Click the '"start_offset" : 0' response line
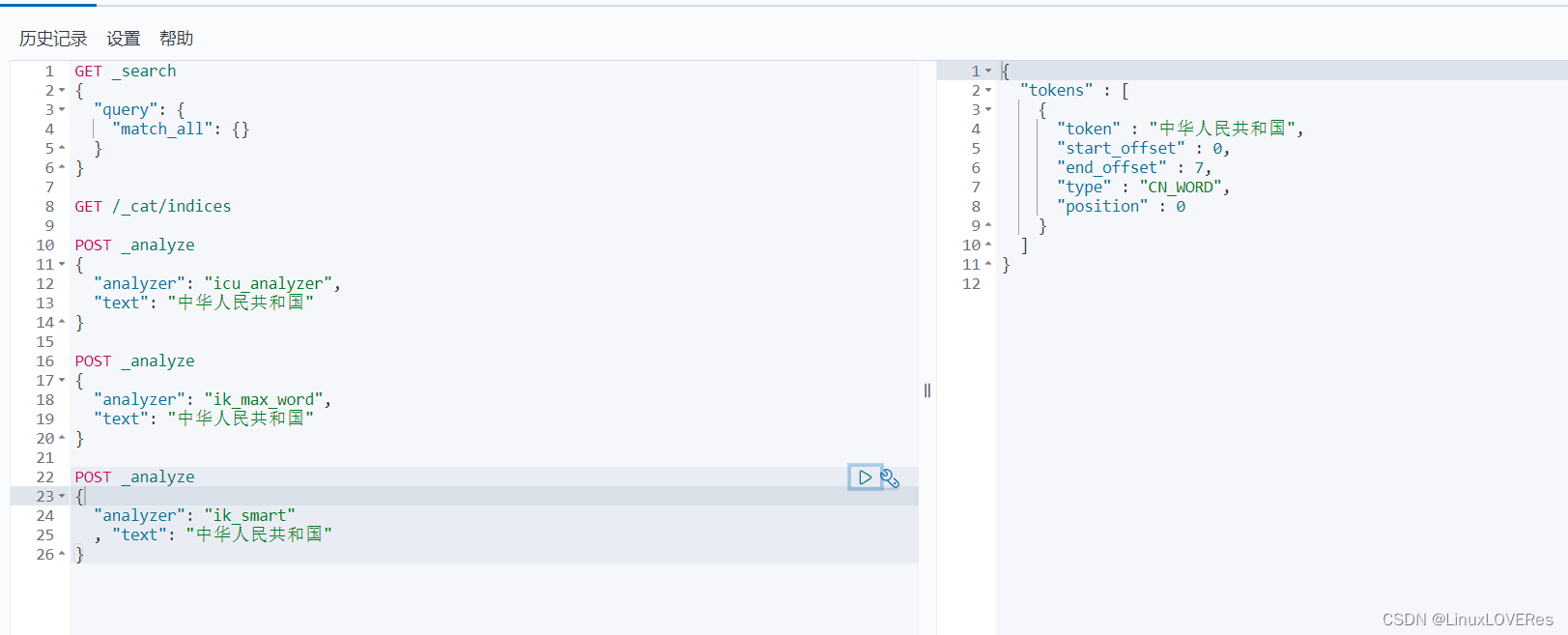The width and height of the screenshot is (1568, 635). (1144, 149)
